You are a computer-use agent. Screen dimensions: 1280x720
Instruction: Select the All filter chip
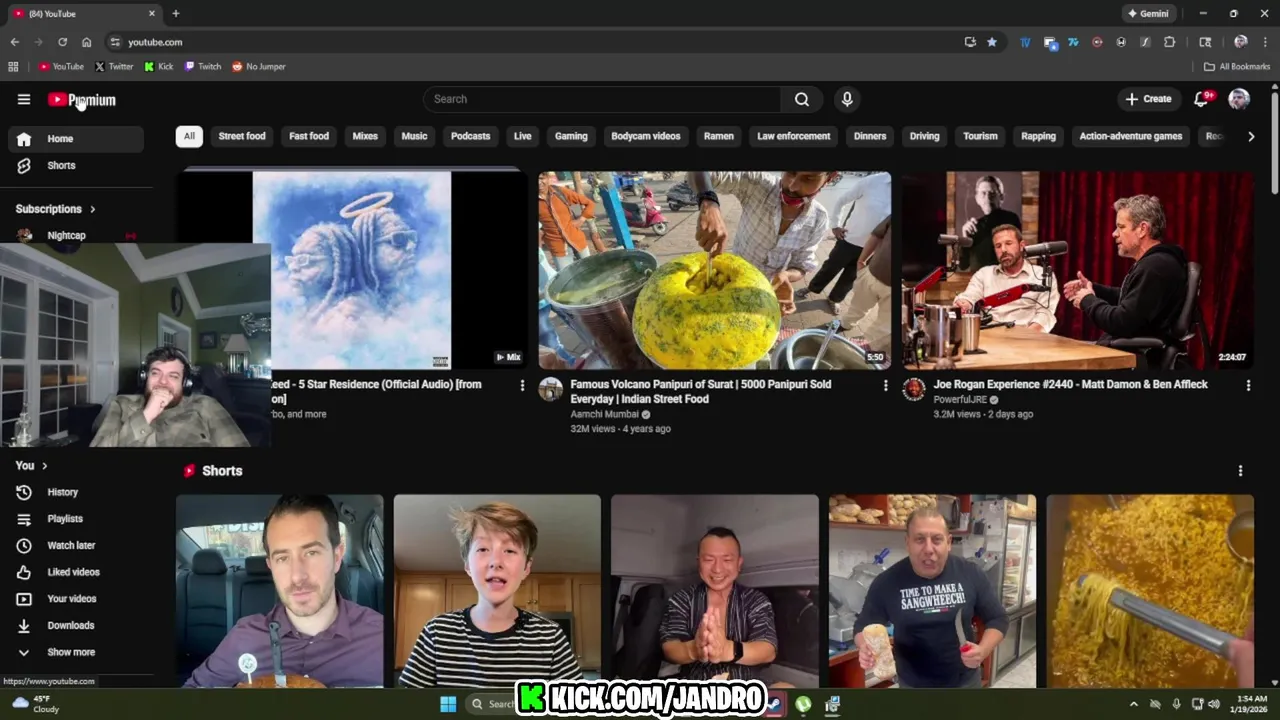[x=189, y=136]
